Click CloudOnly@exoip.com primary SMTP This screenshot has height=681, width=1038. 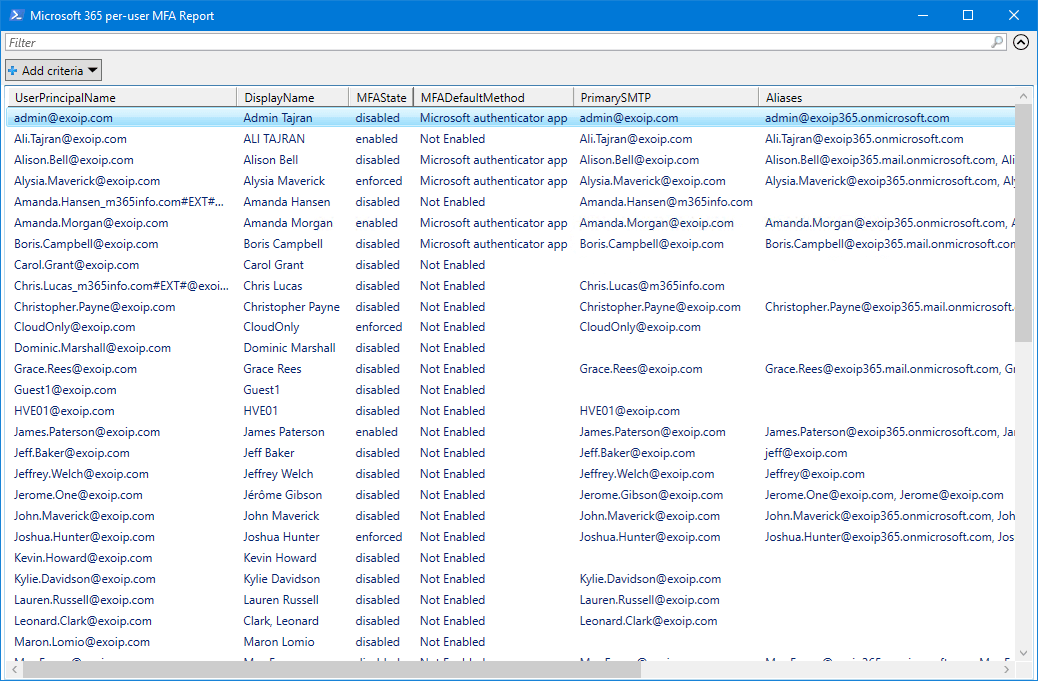(639, 327)
